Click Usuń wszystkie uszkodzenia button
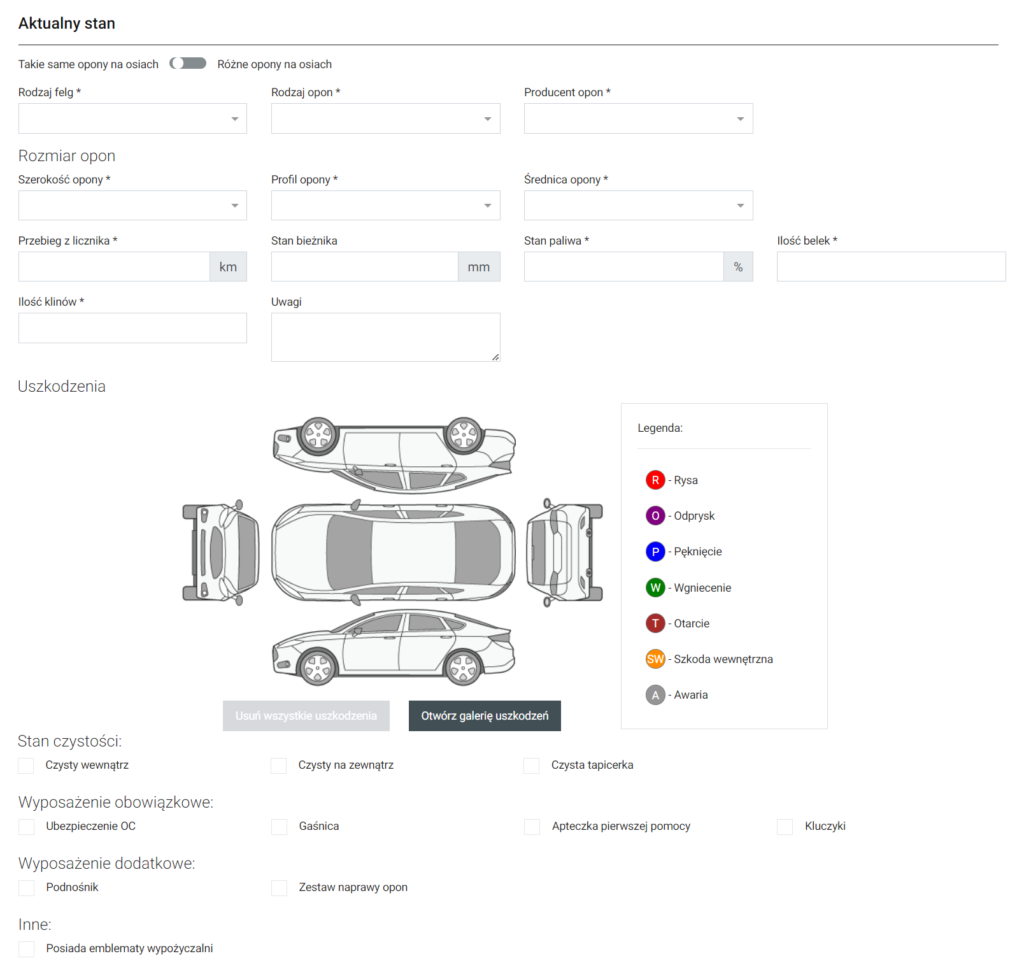This screenshot has height=977, width=1024. pyautogui.click(x=306, y=716)
